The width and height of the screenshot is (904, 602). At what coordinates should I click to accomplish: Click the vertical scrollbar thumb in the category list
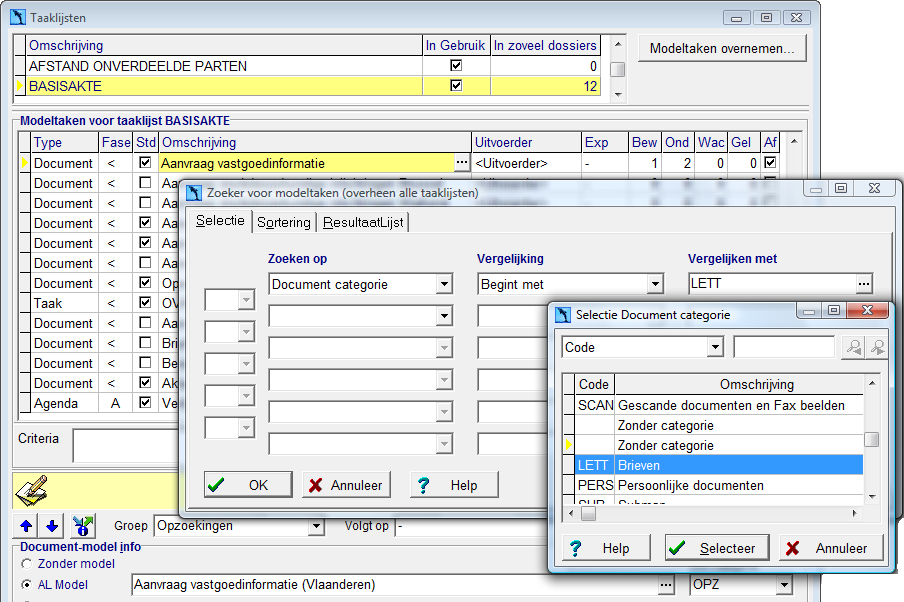tap(872, 439)
